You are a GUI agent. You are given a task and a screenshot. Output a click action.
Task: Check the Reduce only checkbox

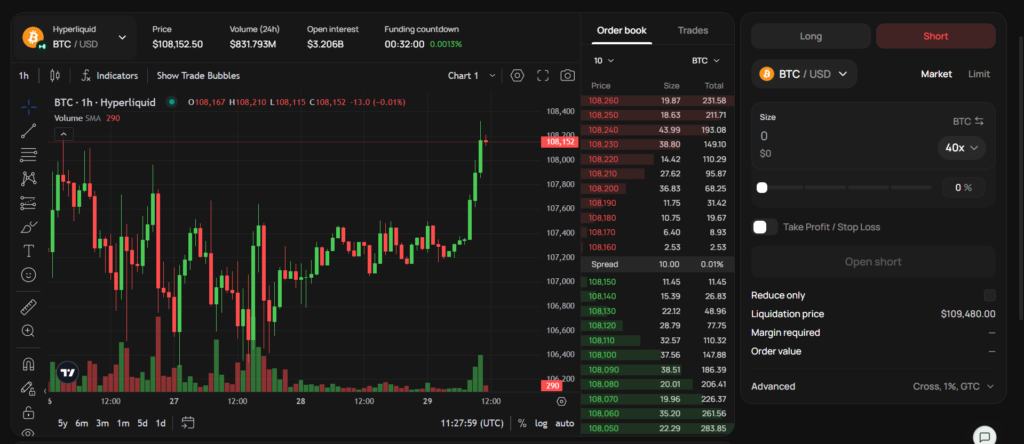click(x=989, y=295)
